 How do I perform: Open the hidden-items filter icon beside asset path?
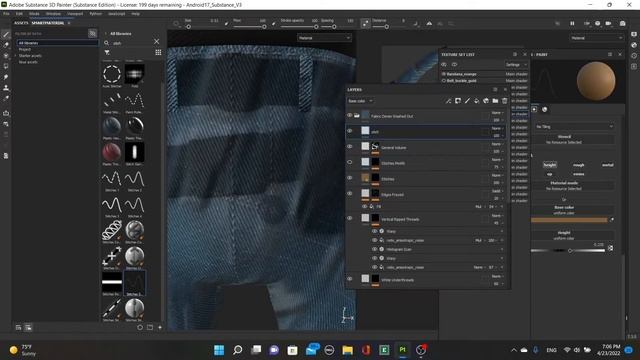93,33
